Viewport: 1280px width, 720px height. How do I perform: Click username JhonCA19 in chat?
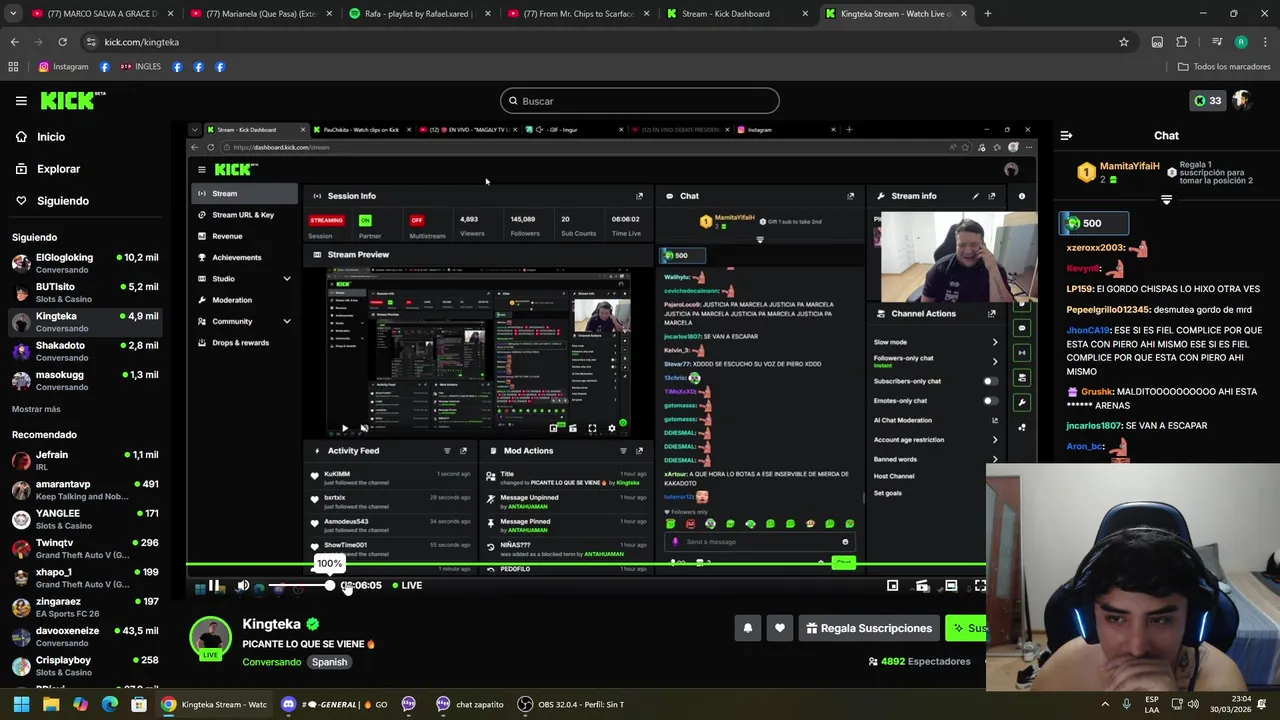pos(1088,330)
